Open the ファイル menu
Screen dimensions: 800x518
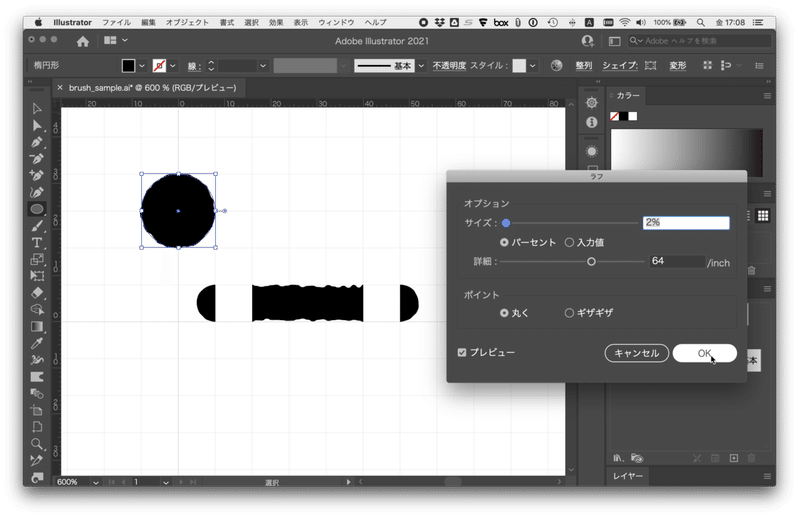[116, 22]
